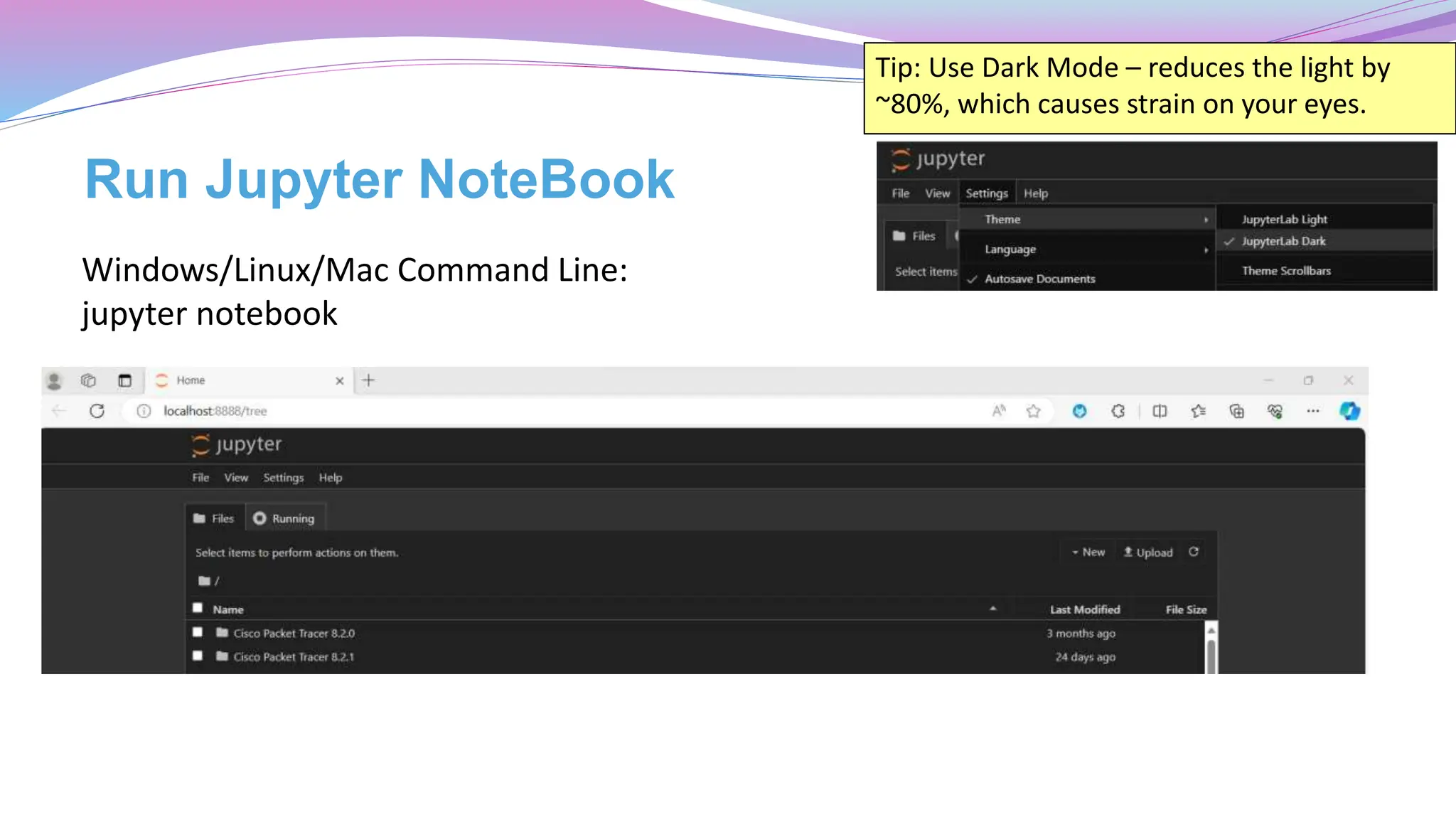Open File menu in small dark screenshot

point(900,193)
